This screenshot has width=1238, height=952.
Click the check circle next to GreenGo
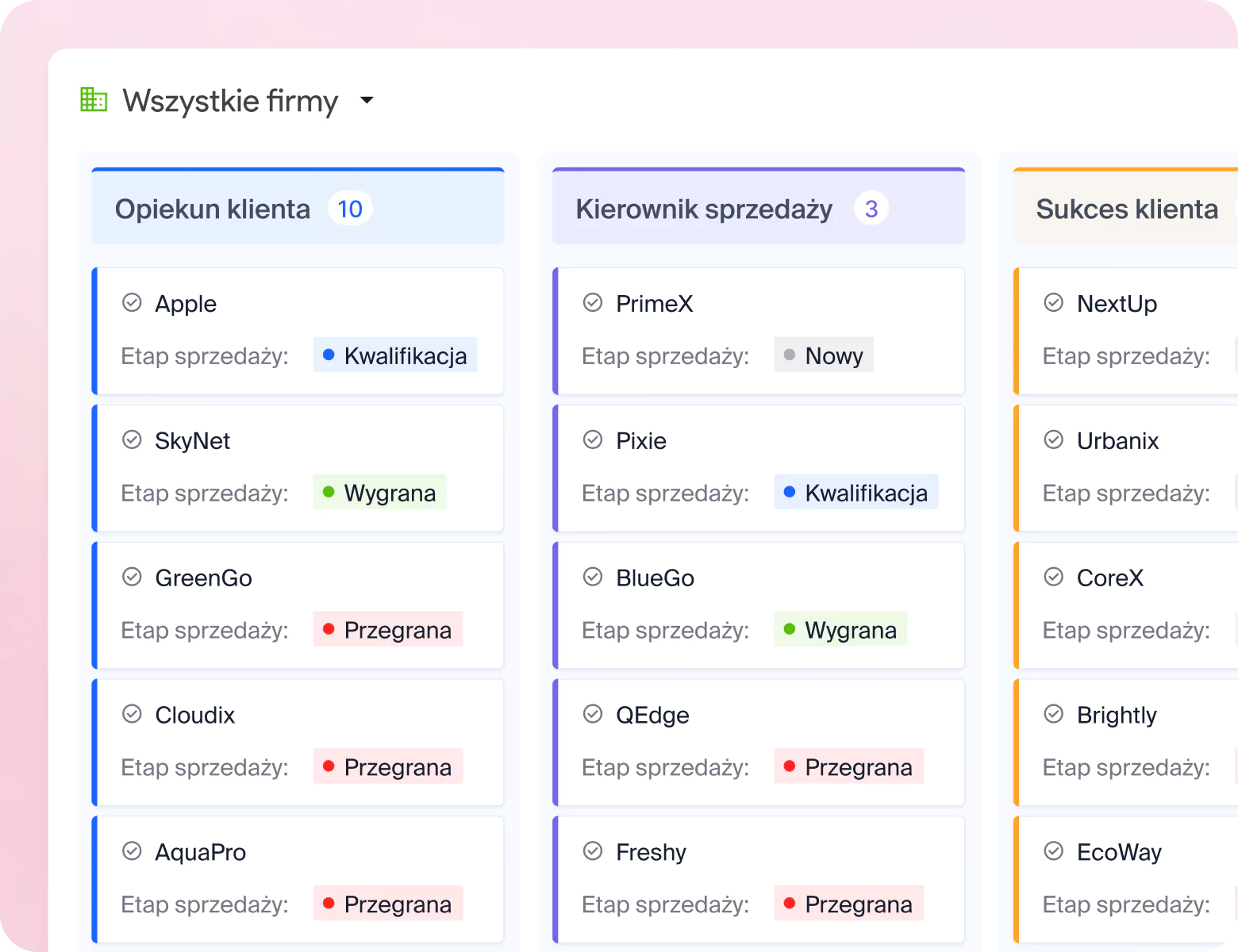[x=132, y=577]
